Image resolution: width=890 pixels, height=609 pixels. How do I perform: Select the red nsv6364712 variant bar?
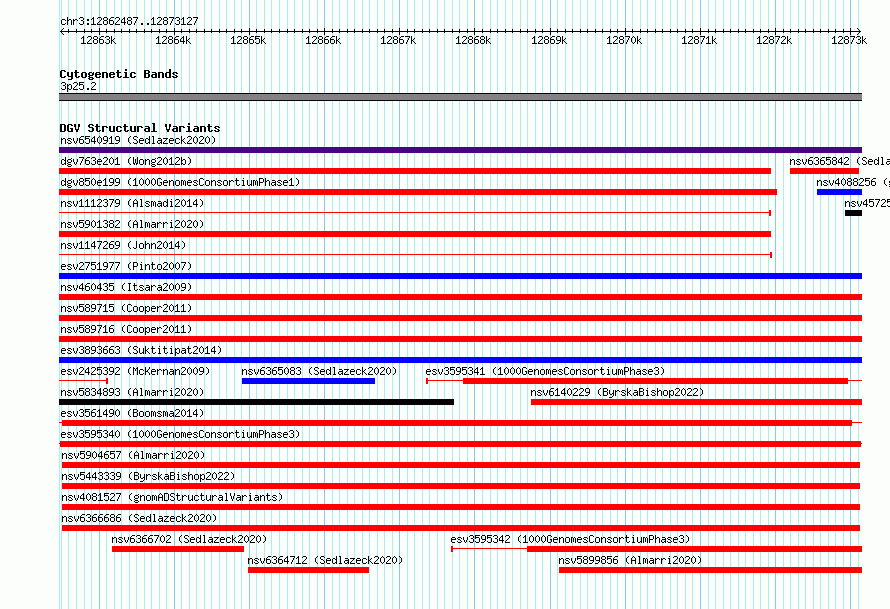pyautogui.click(x=308, y=570)
